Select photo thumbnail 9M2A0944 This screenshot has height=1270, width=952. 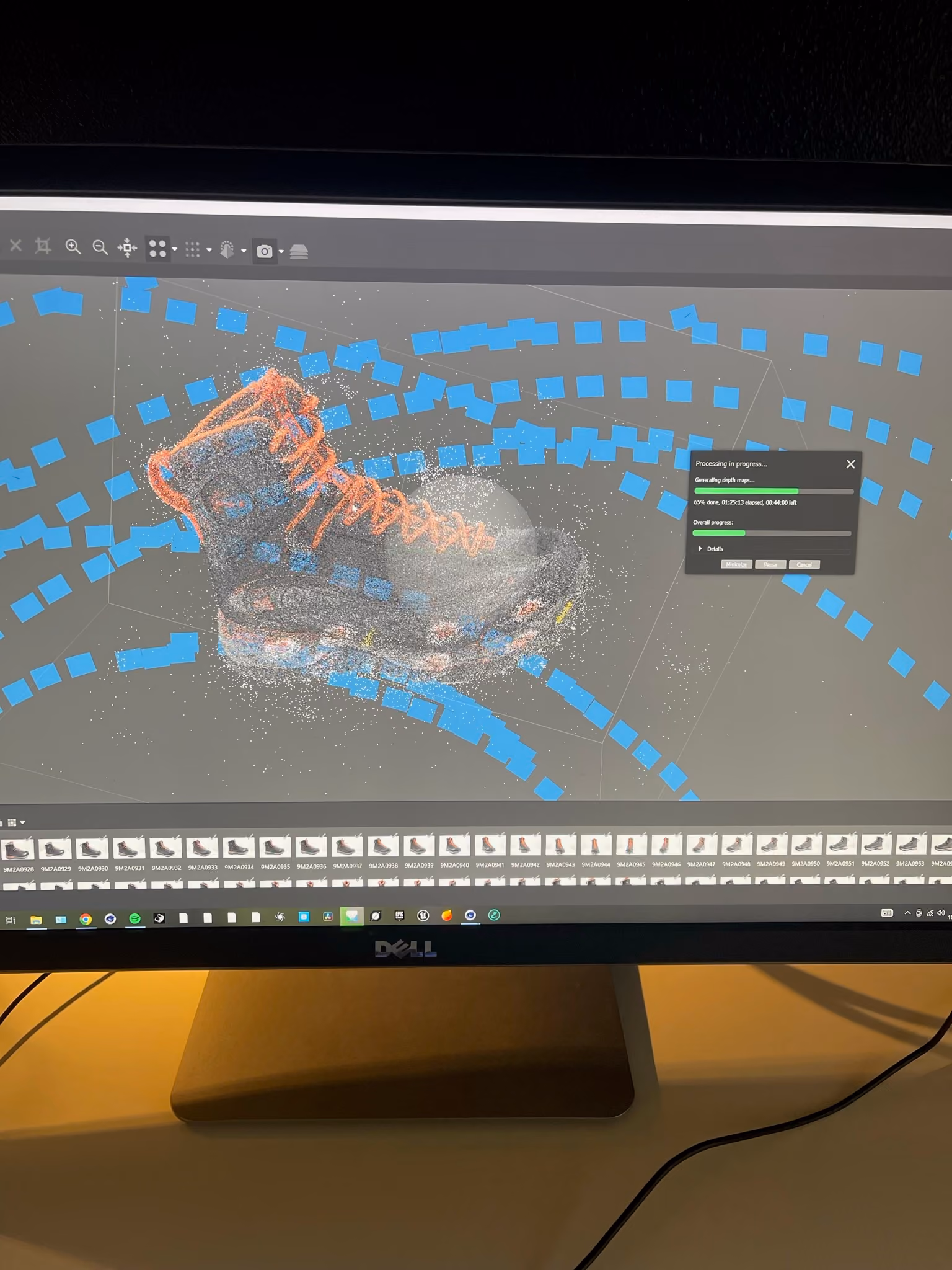tap(596, 845)
